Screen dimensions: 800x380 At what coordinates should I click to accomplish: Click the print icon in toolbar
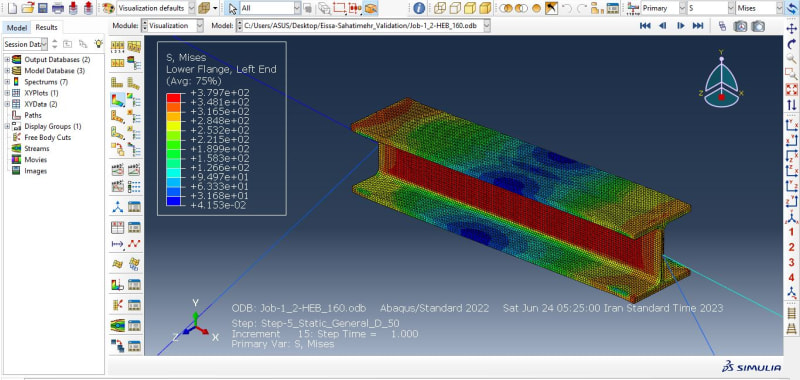pos(58,8)
